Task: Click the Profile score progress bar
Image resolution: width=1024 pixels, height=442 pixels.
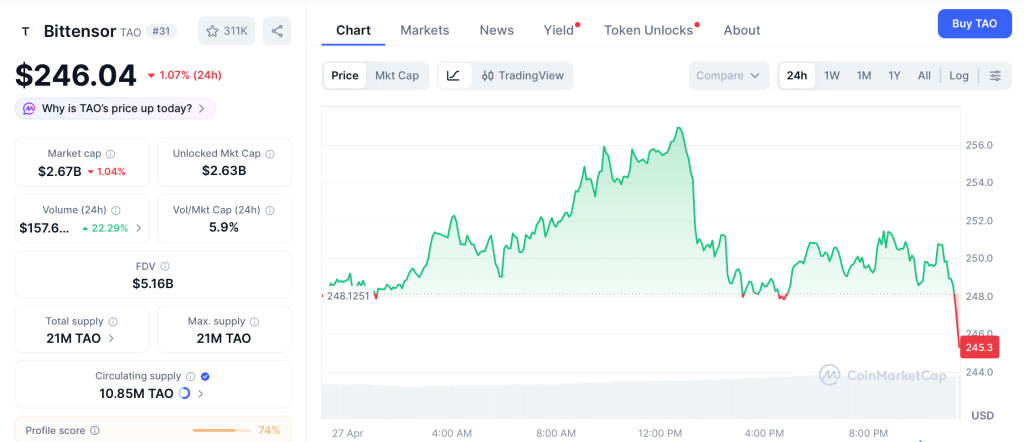Action: 220,430
